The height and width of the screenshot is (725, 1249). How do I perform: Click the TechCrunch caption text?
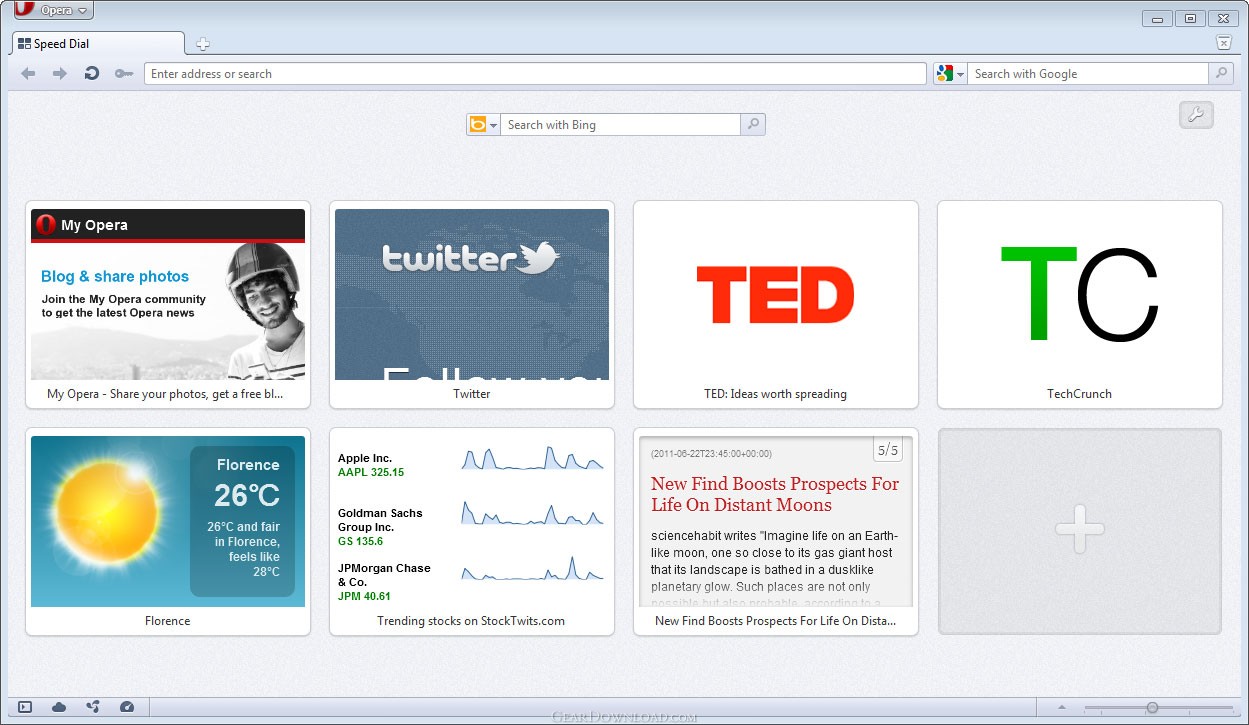(1079, 394)
